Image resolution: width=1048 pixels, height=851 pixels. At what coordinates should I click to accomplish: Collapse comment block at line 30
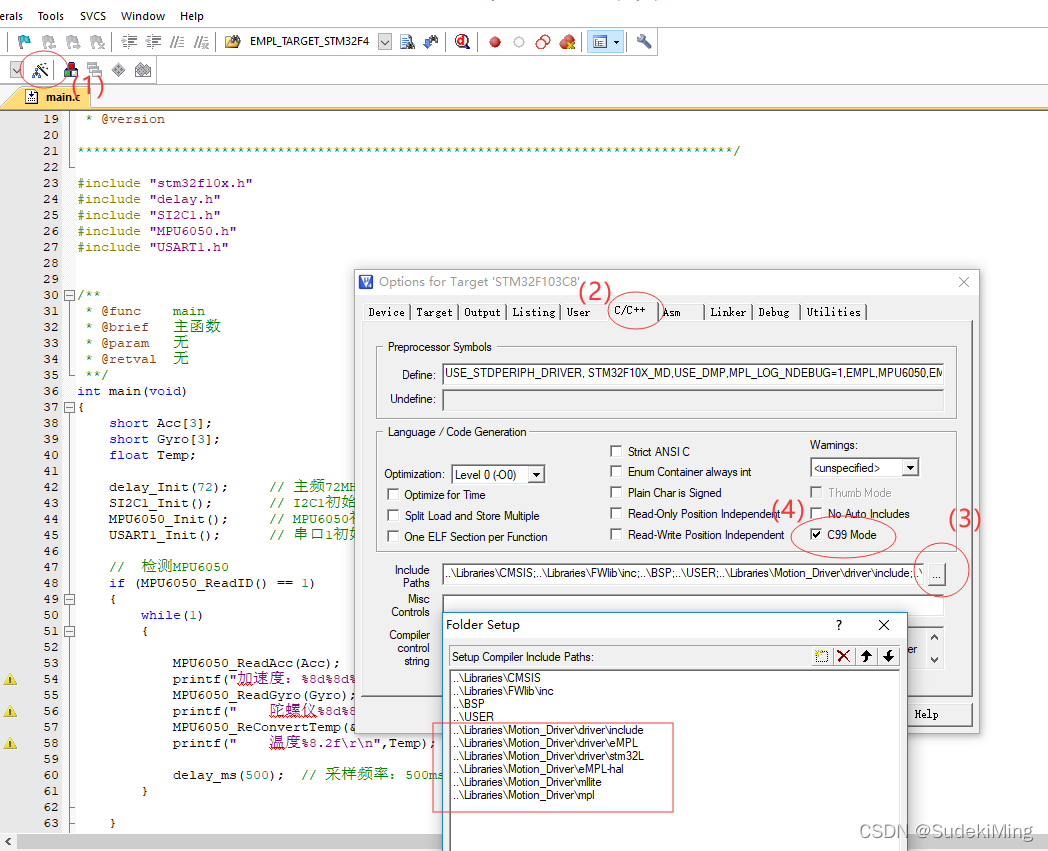(x=69, y=295)
